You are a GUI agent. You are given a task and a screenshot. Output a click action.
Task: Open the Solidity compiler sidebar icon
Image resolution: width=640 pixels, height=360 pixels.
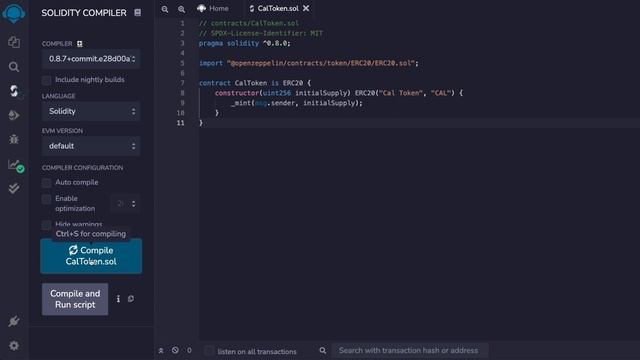(x=14, y=91)
